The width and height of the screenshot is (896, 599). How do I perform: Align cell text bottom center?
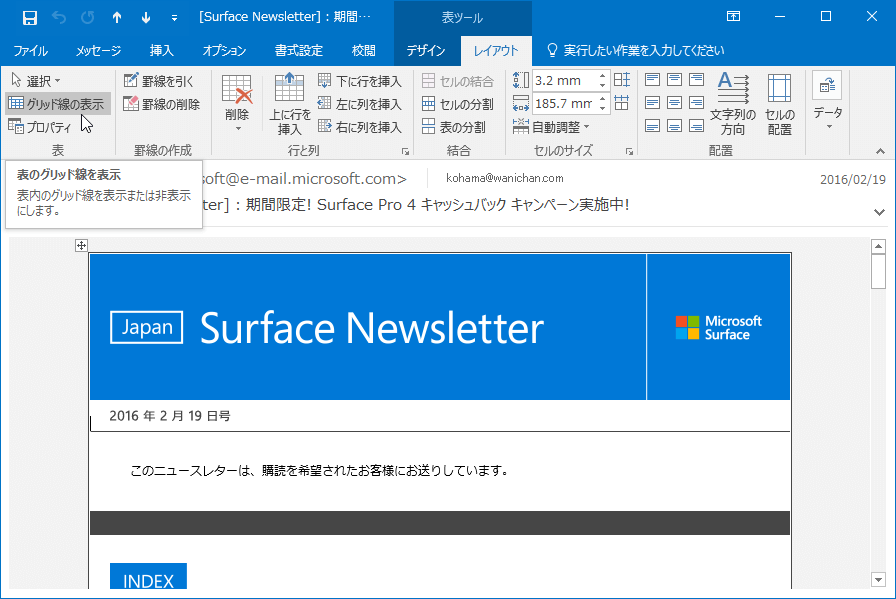pos(674,126)
